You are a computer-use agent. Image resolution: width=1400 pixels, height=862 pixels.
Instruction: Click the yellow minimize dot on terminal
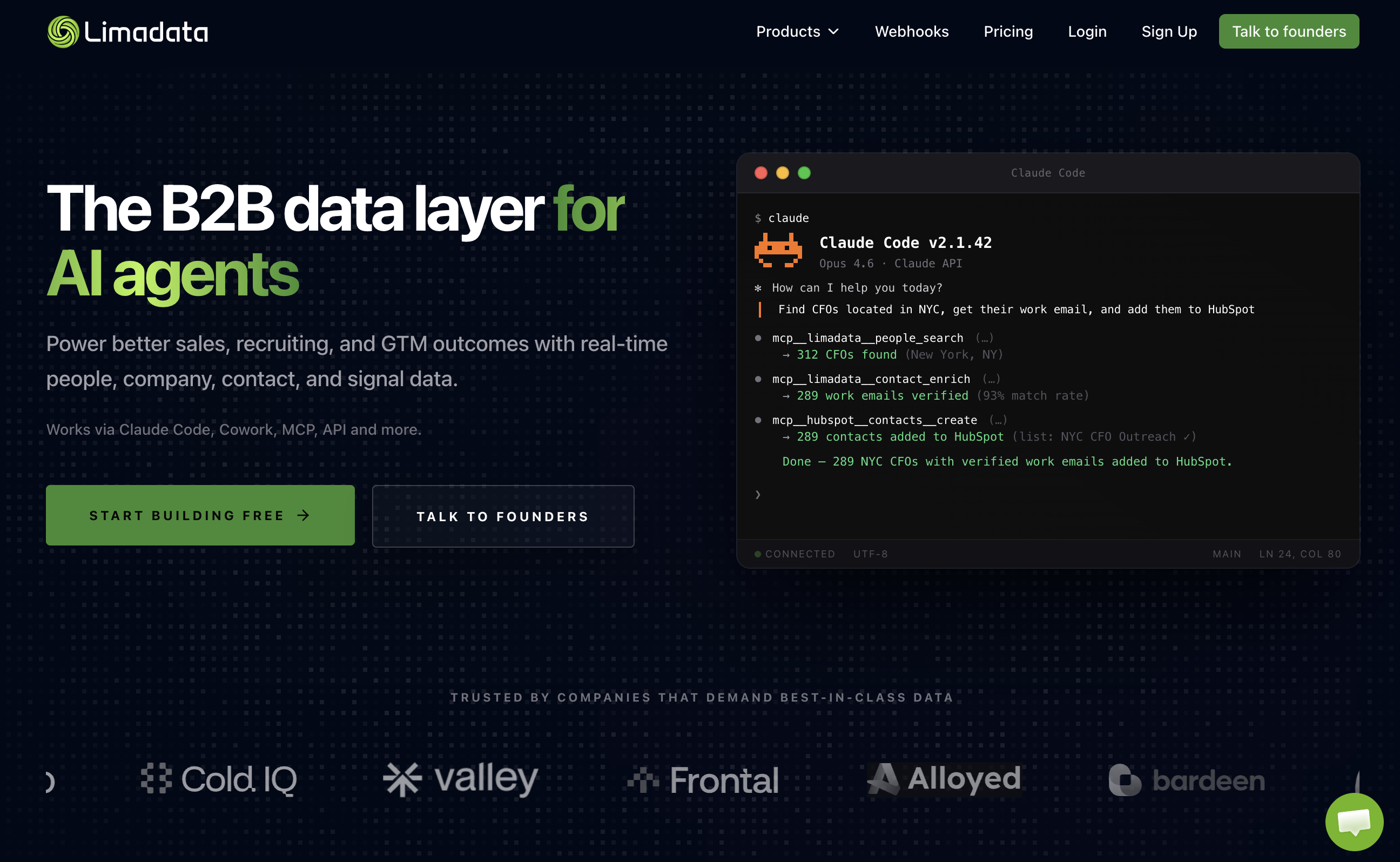pos(782,173)
